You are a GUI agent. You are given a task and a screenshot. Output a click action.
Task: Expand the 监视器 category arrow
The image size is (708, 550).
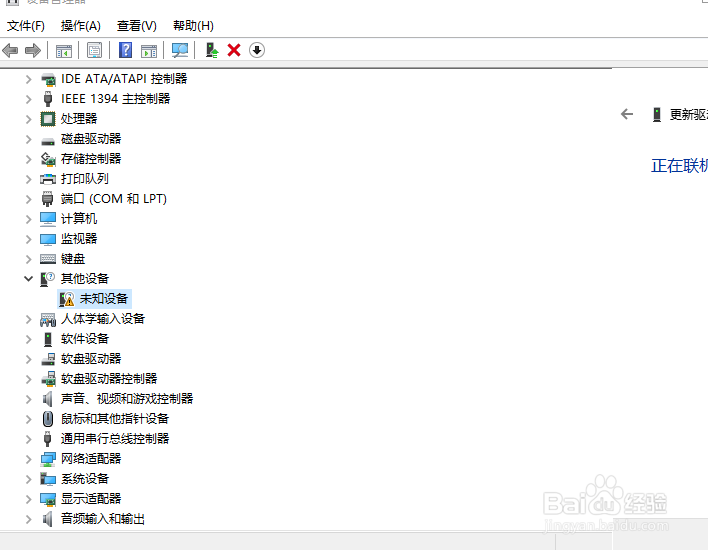point(28,239)
